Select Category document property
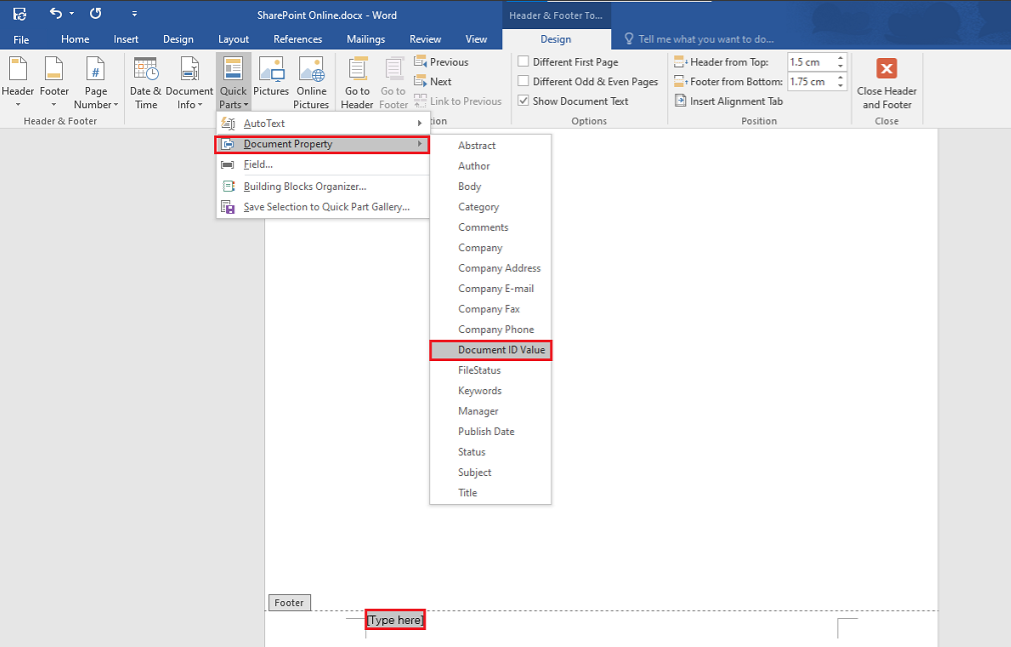 [x=491, y=207]
